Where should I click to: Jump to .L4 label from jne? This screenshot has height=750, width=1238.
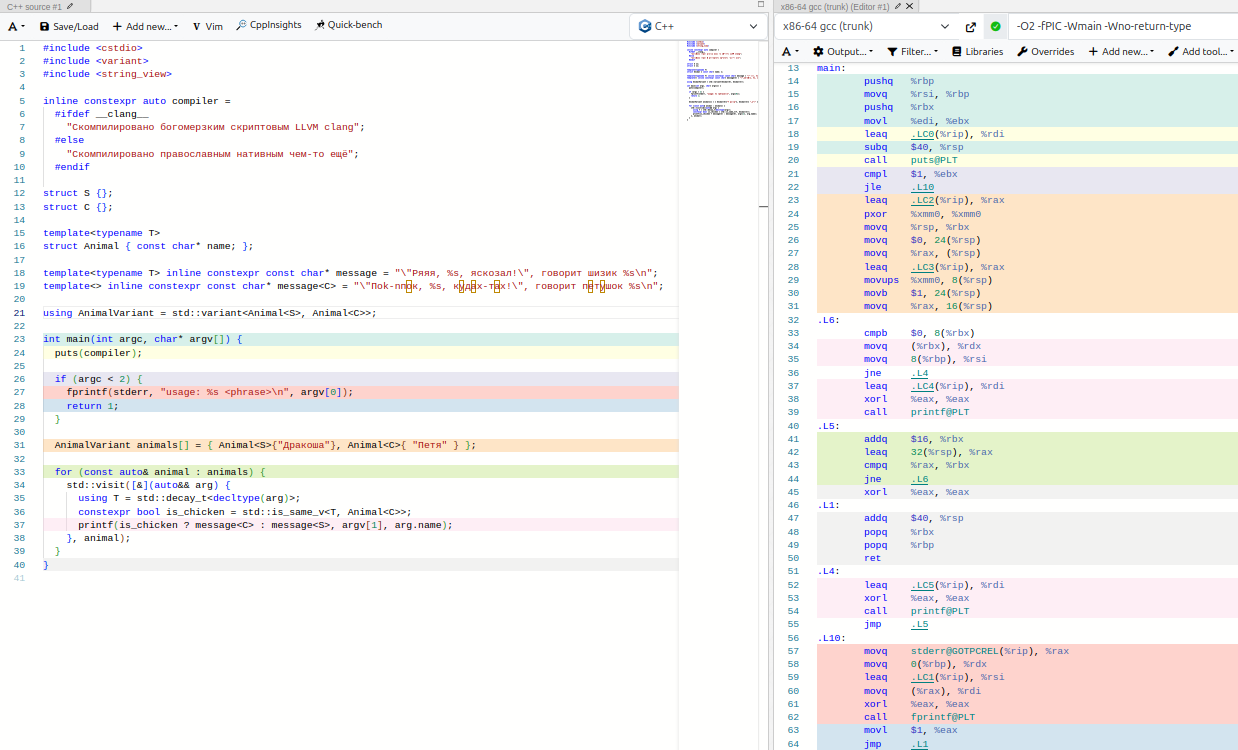point(919,373)
